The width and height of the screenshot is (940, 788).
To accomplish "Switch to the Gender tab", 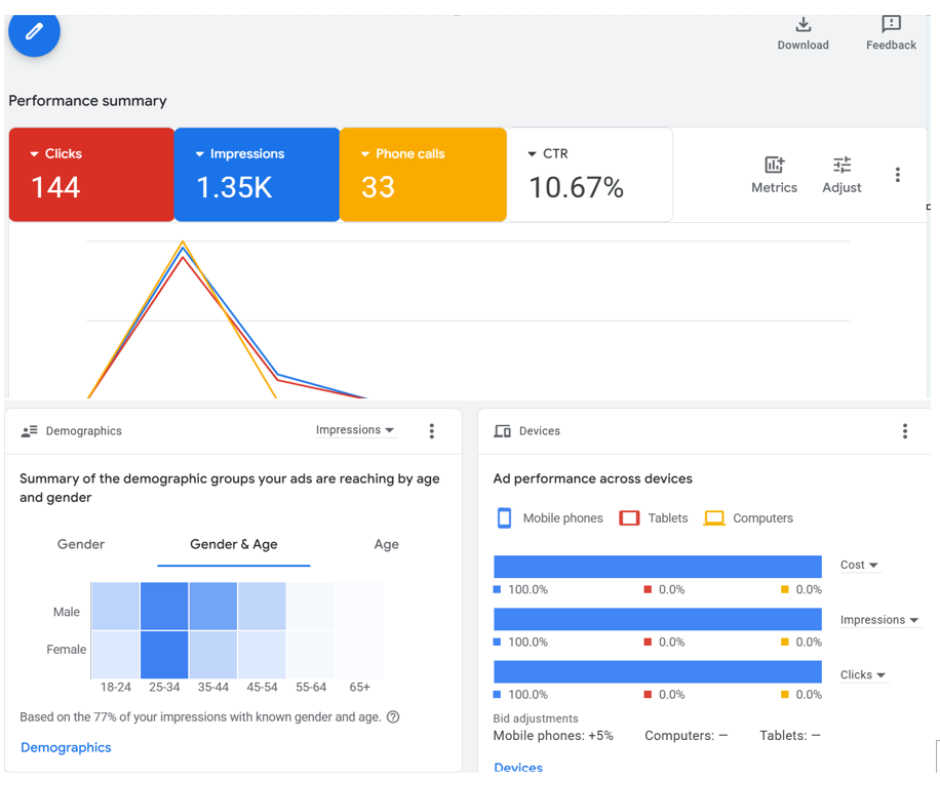I will click(81, 545).
